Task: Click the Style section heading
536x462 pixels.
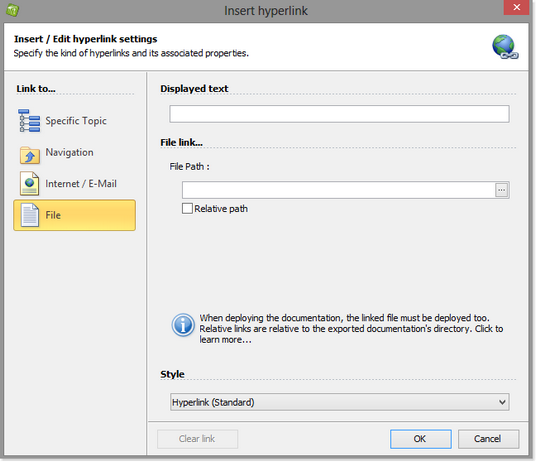Action: (172, 374)
